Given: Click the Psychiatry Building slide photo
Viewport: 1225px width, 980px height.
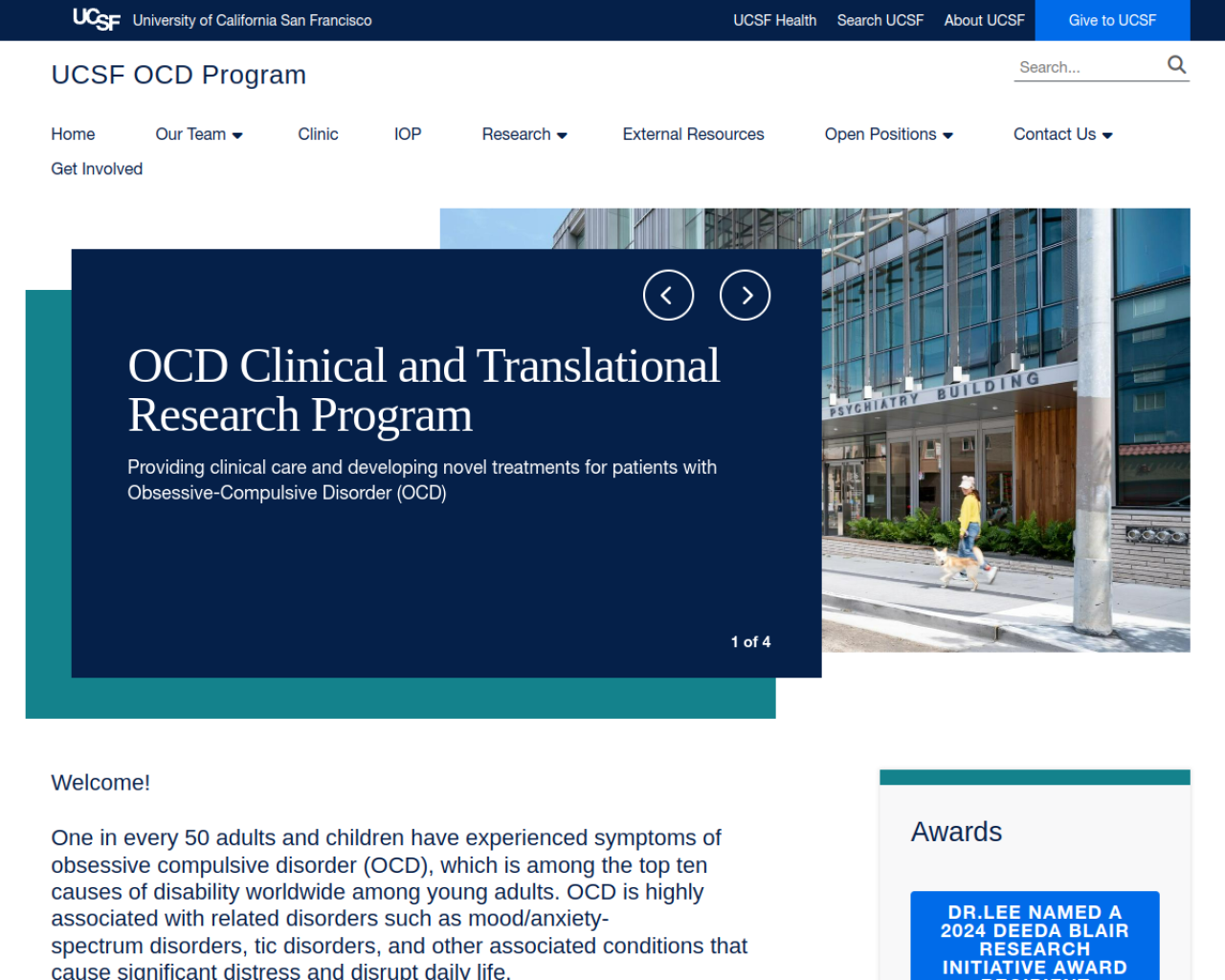Looking at the screenshot, I should click(1005, 430).
